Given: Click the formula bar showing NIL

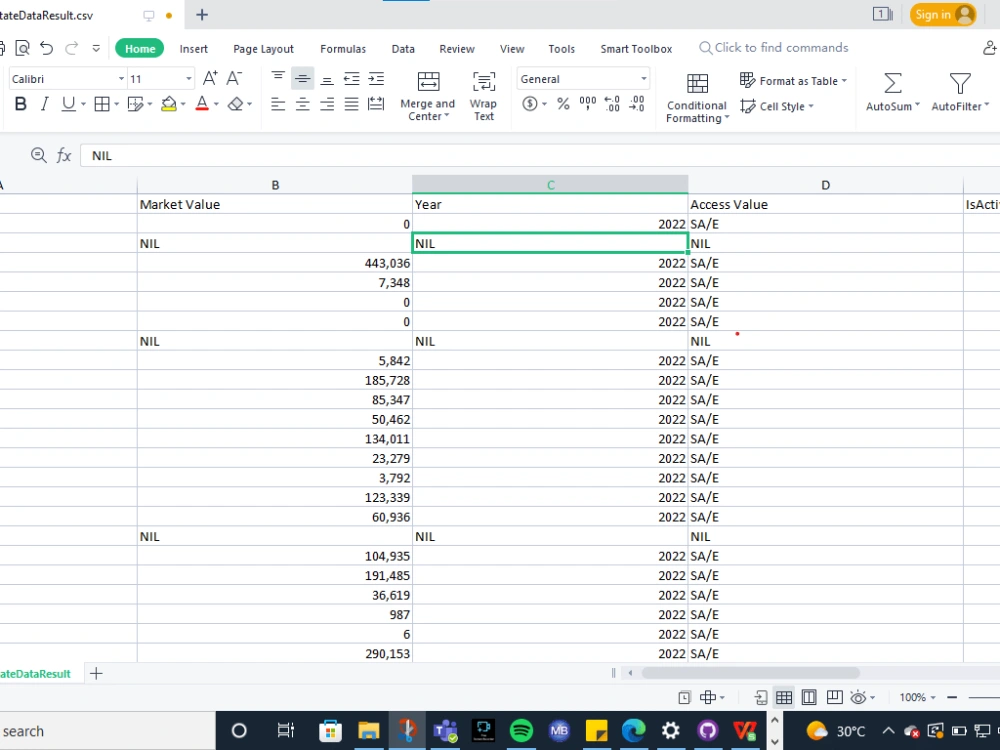Looking at the screenshot, I should coord(300,155).
